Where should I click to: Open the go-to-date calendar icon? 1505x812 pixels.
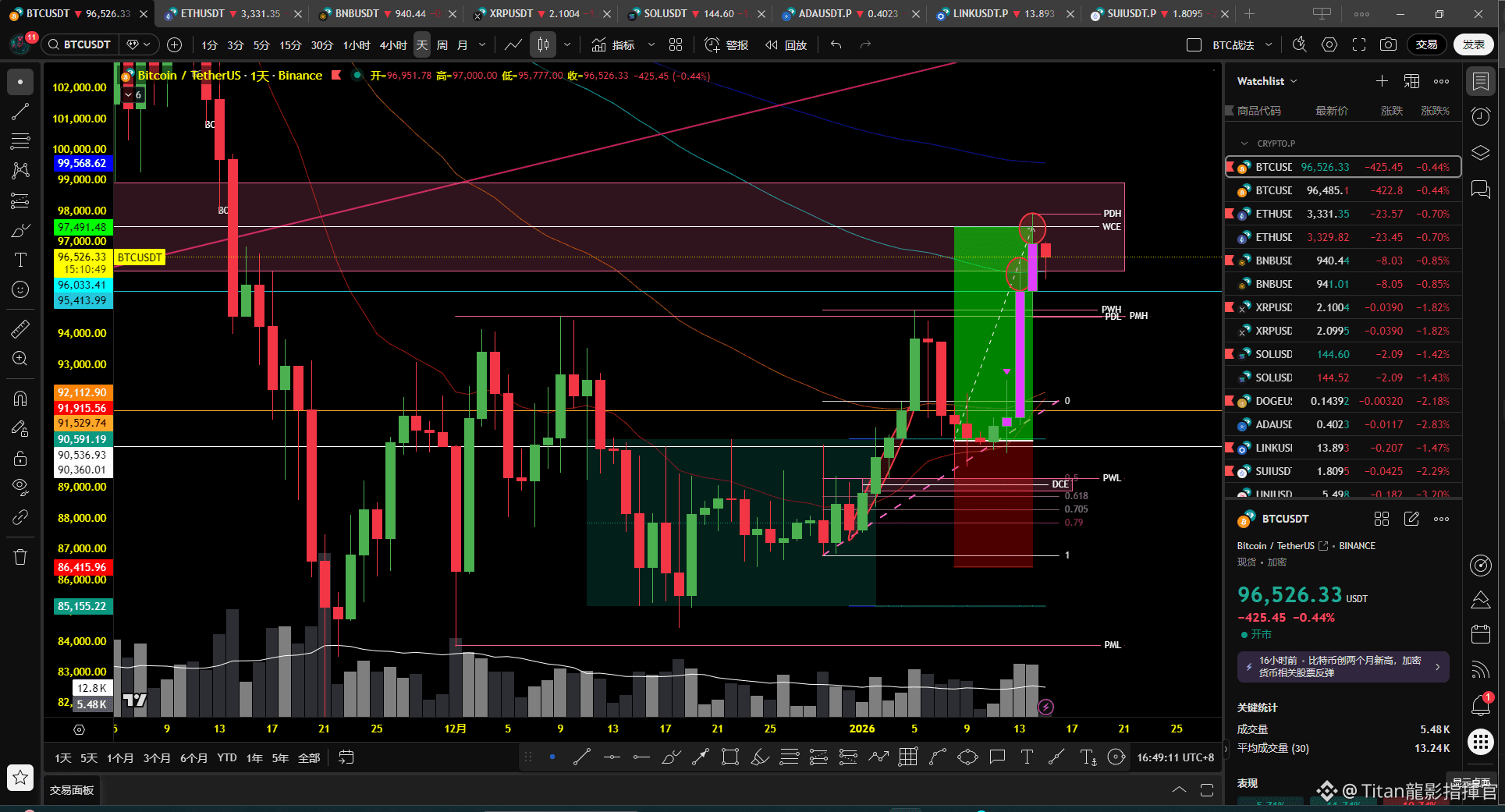pyautogui.click(x=346, y=757)
